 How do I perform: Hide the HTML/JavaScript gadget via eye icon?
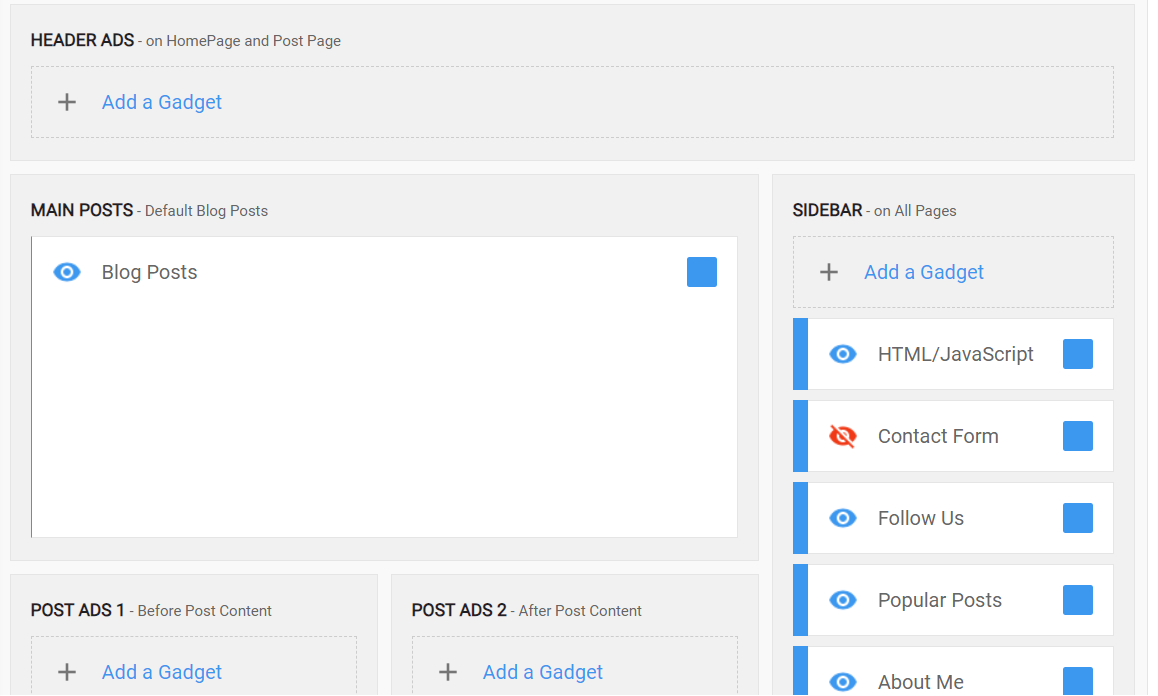pyautogui.click(x=843, y=354)
